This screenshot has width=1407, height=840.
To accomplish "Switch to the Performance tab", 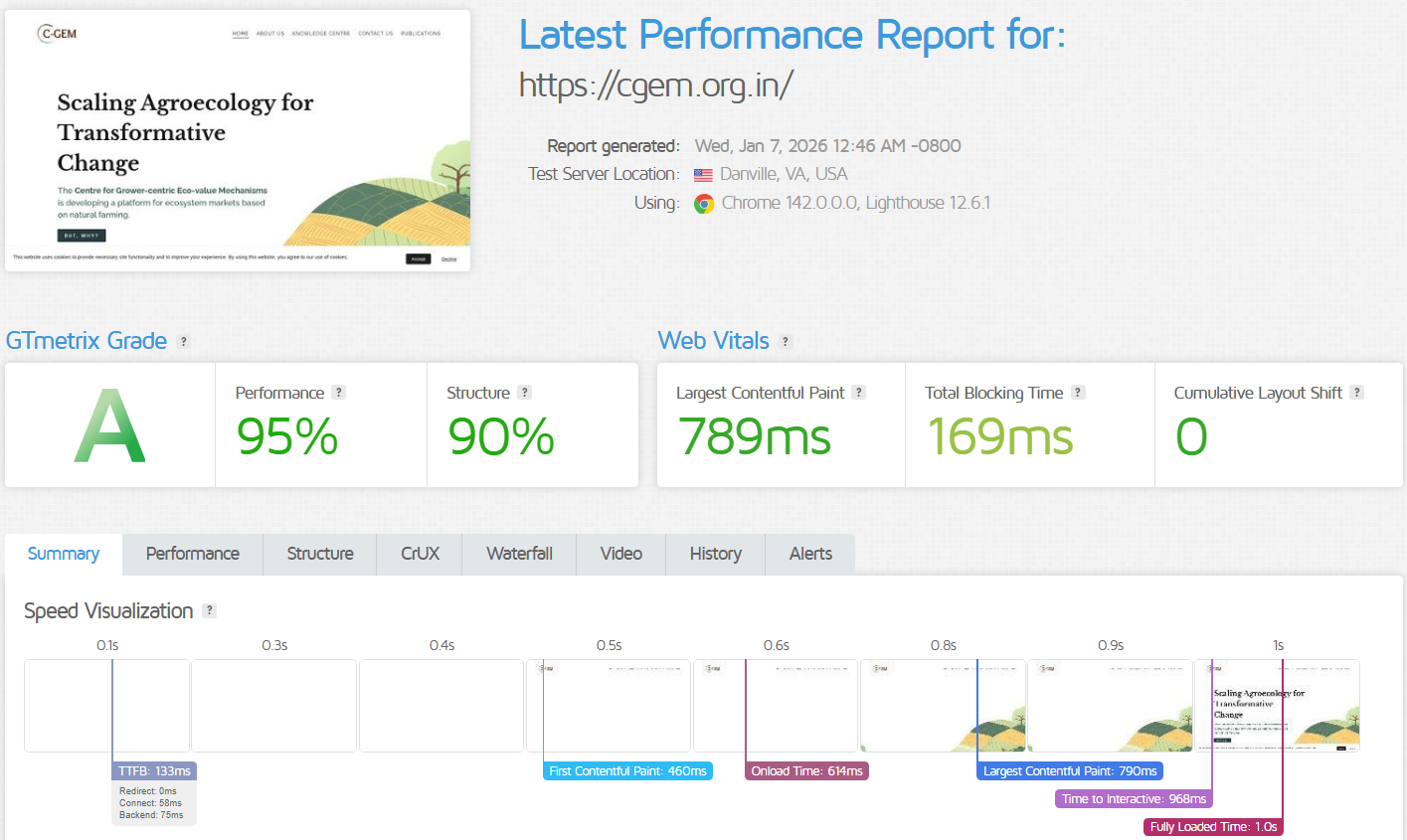I will 193,554.
